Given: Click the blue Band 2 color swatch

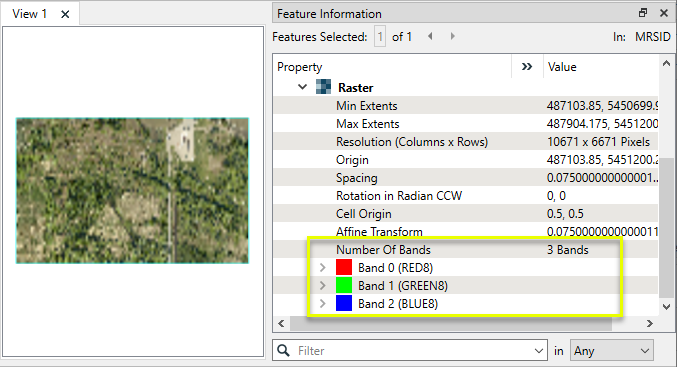Looking at the screenshot, I should [344, 303].
